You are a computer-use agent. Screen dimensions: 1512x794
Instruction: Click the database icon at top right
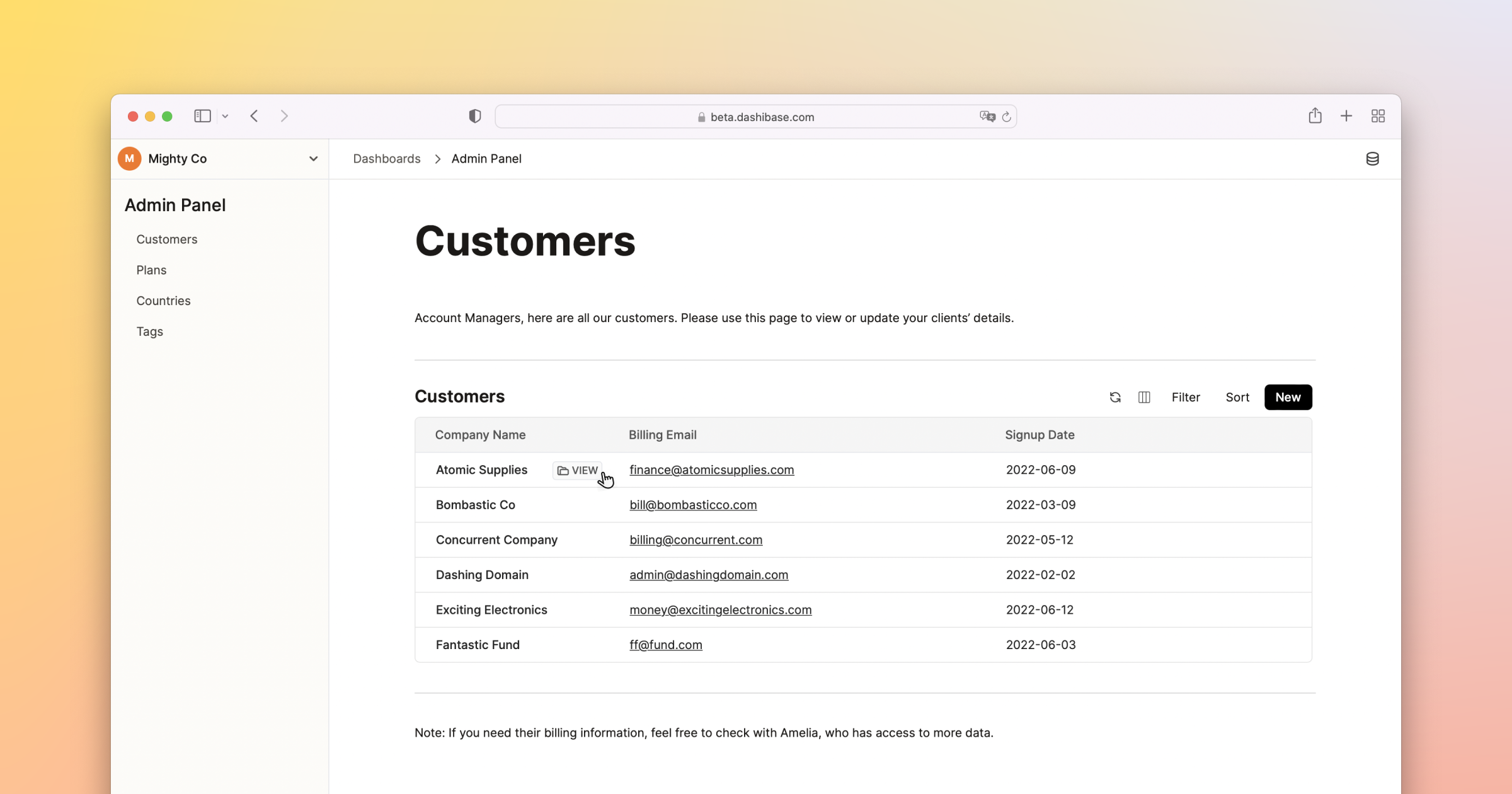point(1372,159)
